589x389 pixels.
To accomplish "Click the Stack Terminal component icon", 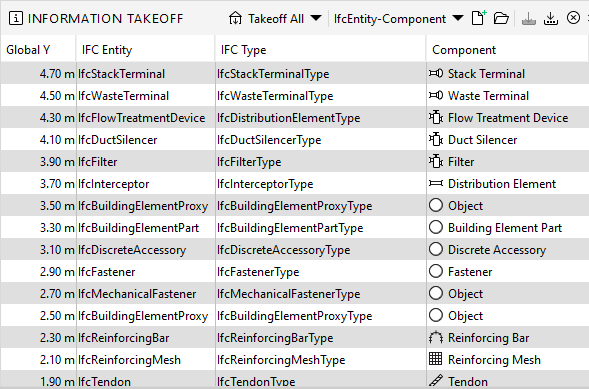I will click(x=436, y=73).
